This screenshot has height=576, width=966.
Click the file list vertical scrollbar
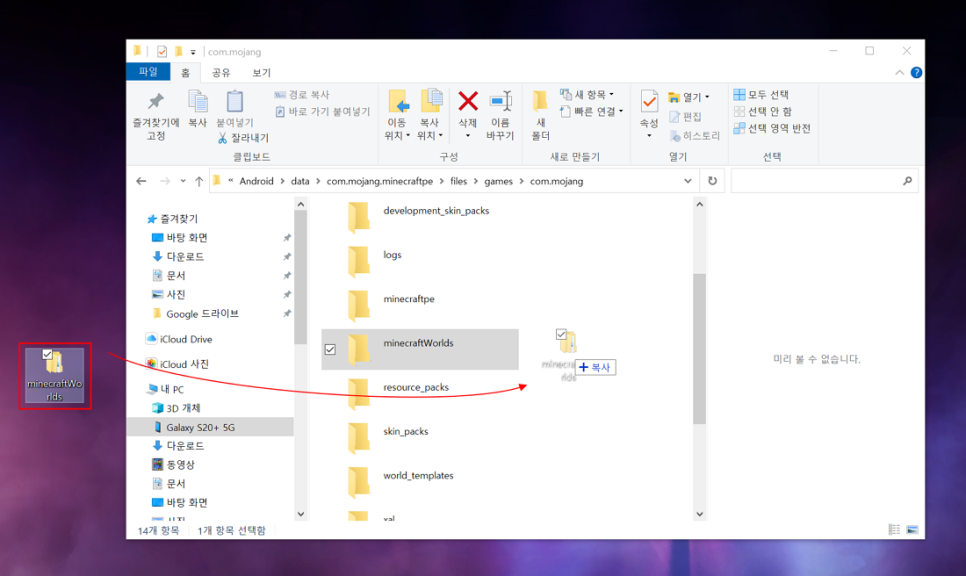(x=699, y=349)
